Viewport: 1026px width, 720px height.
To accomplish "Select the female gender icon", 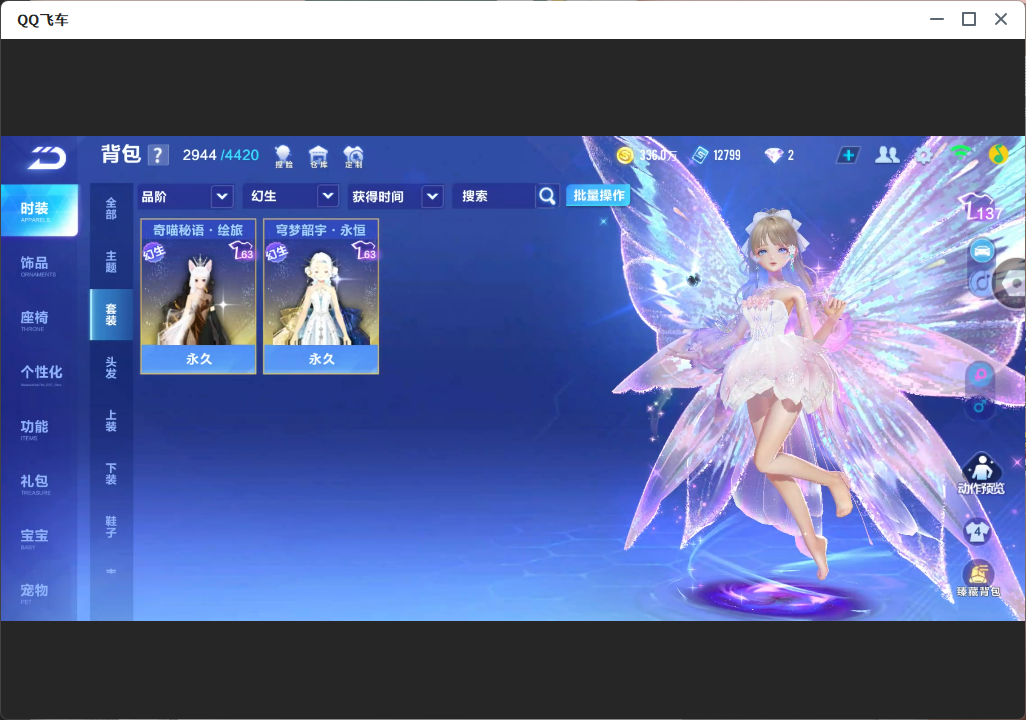I will (x=981, y=376).
